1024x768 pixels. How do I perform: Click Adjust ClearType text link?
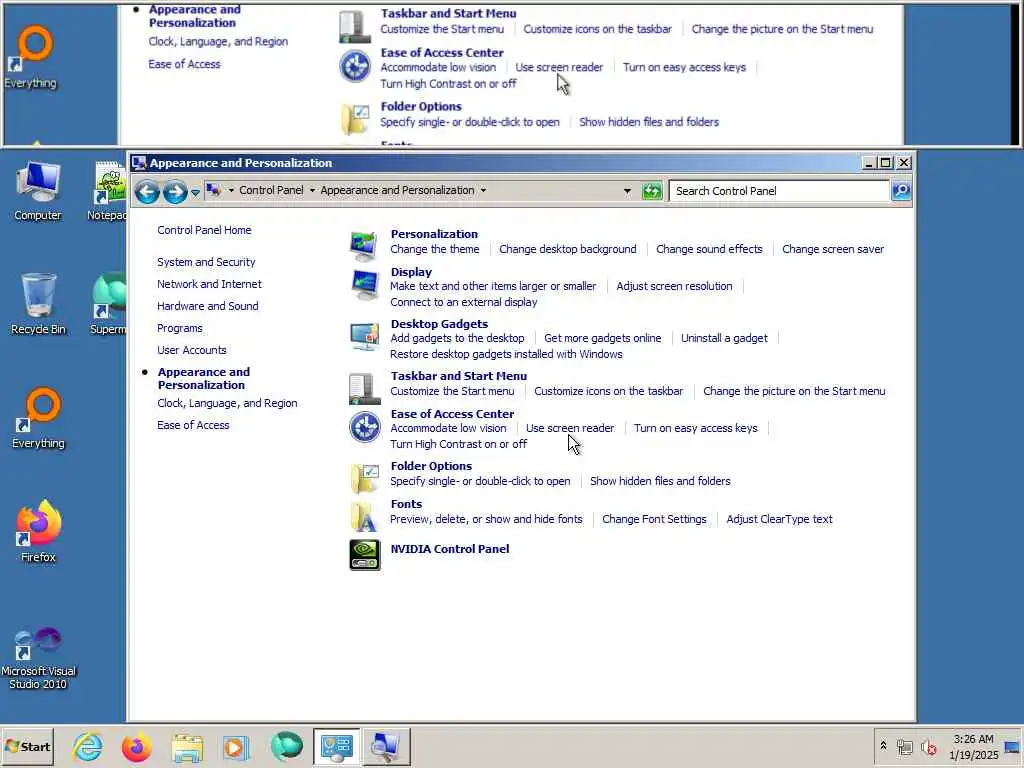(779, 519)
